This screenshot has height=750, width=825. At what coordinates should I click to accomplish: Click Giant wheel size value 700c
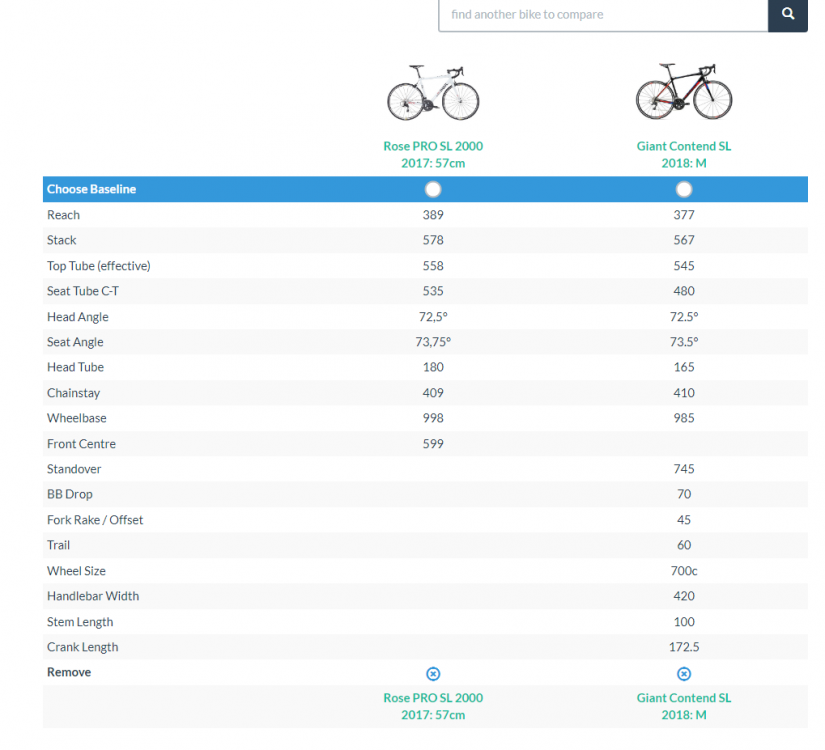[x=683, y=571]
